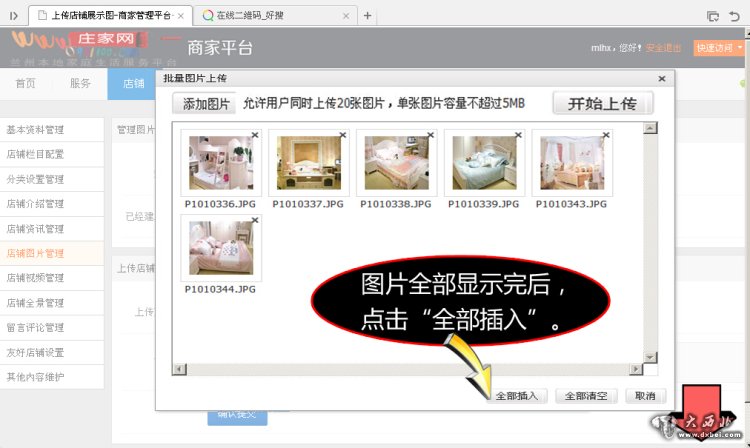Remove the P1010337.JPG image using its X icon

point(343,135)
